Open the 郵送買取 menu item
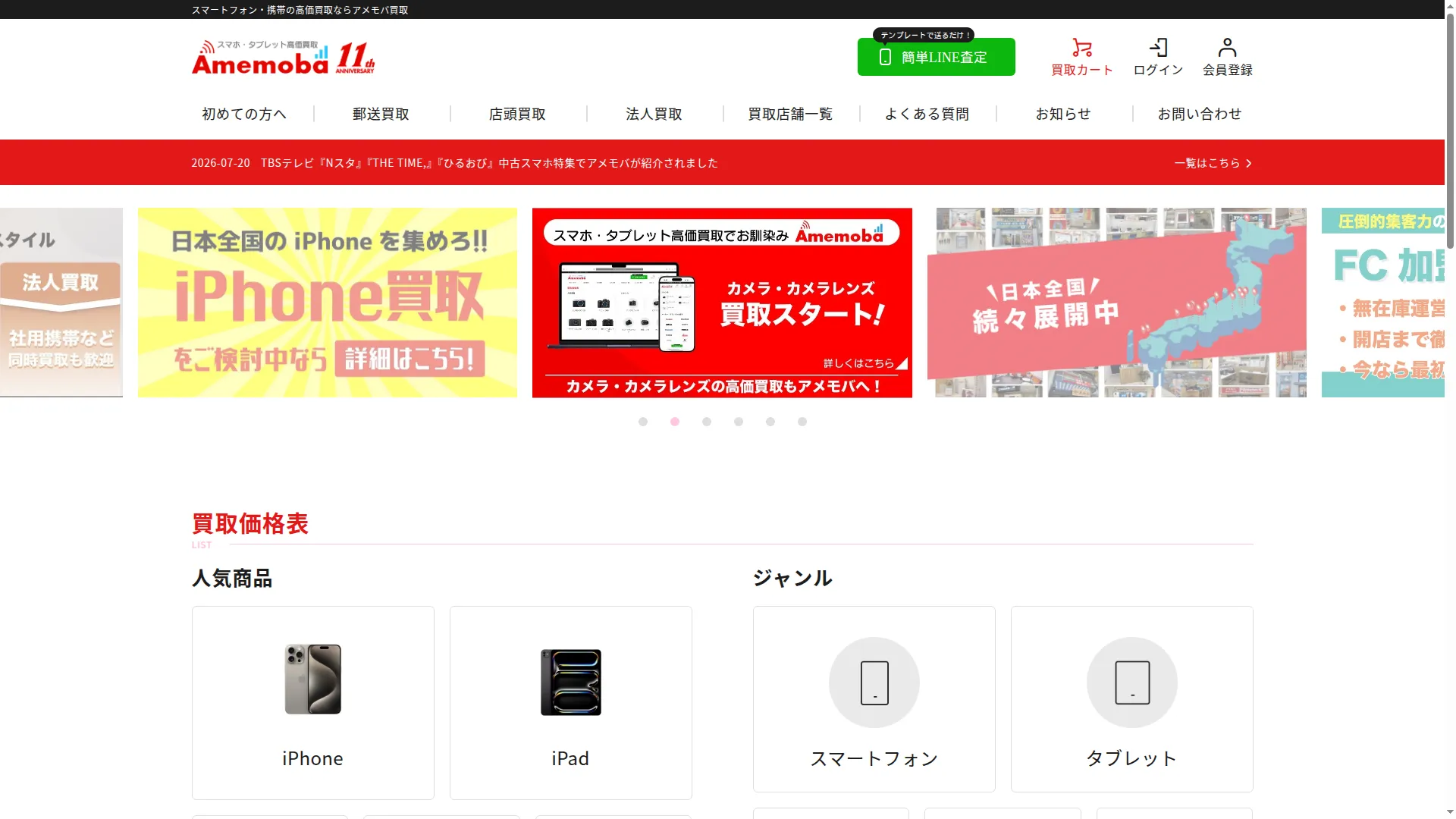The height and width of the screenshot is (819, 1456). click(381, 114)
